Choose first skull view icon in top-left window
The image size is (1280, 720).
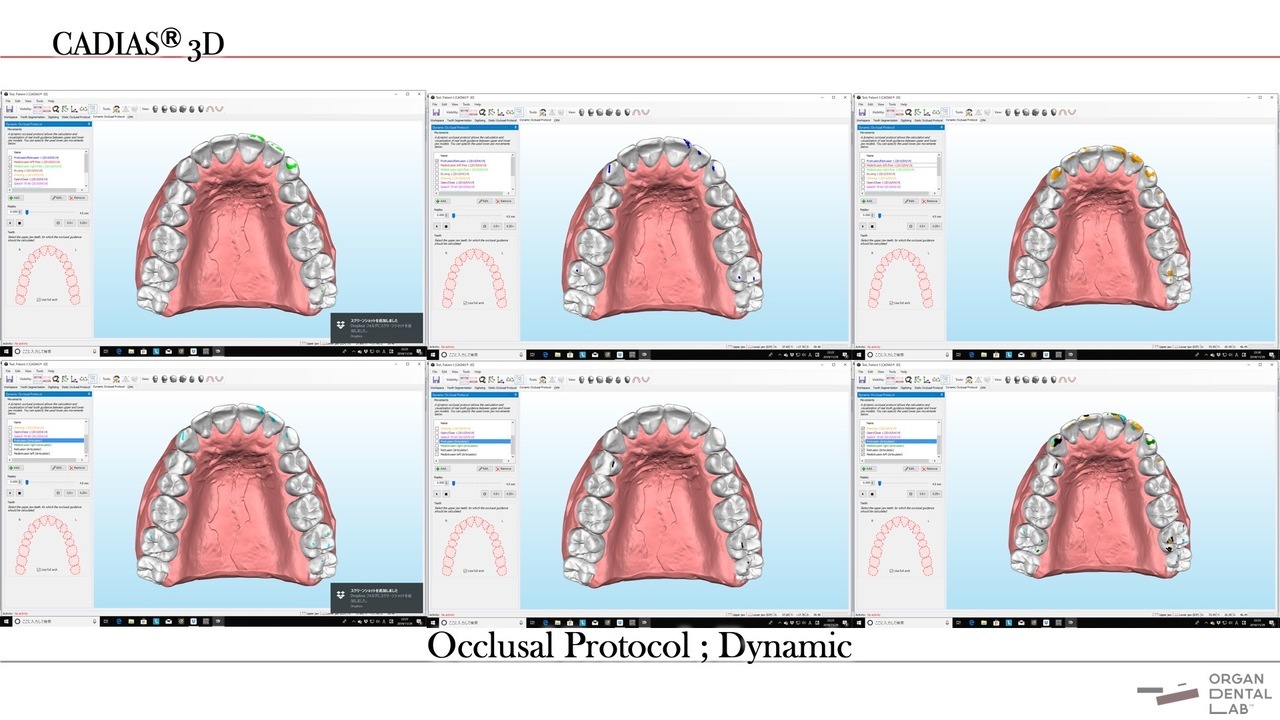tap(155, 109)
